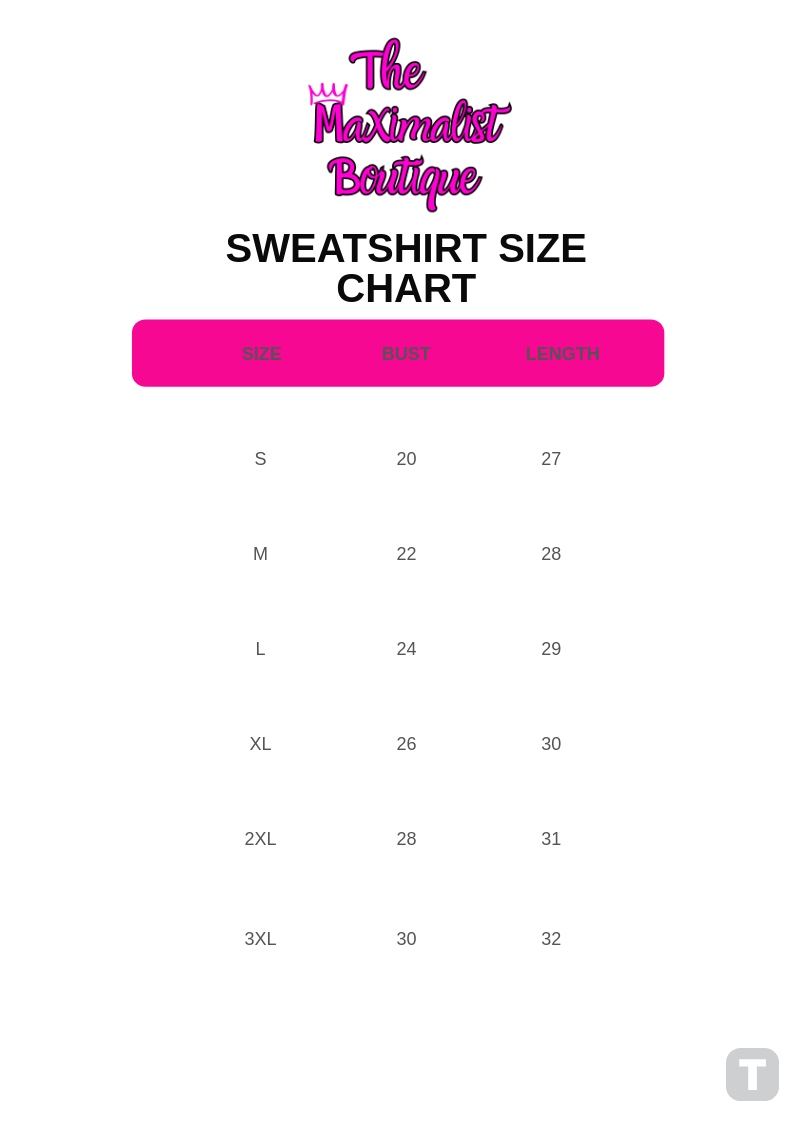Click The Maximalist Boutique logo
Screen dimensions: 797x1123
(408, 125)
